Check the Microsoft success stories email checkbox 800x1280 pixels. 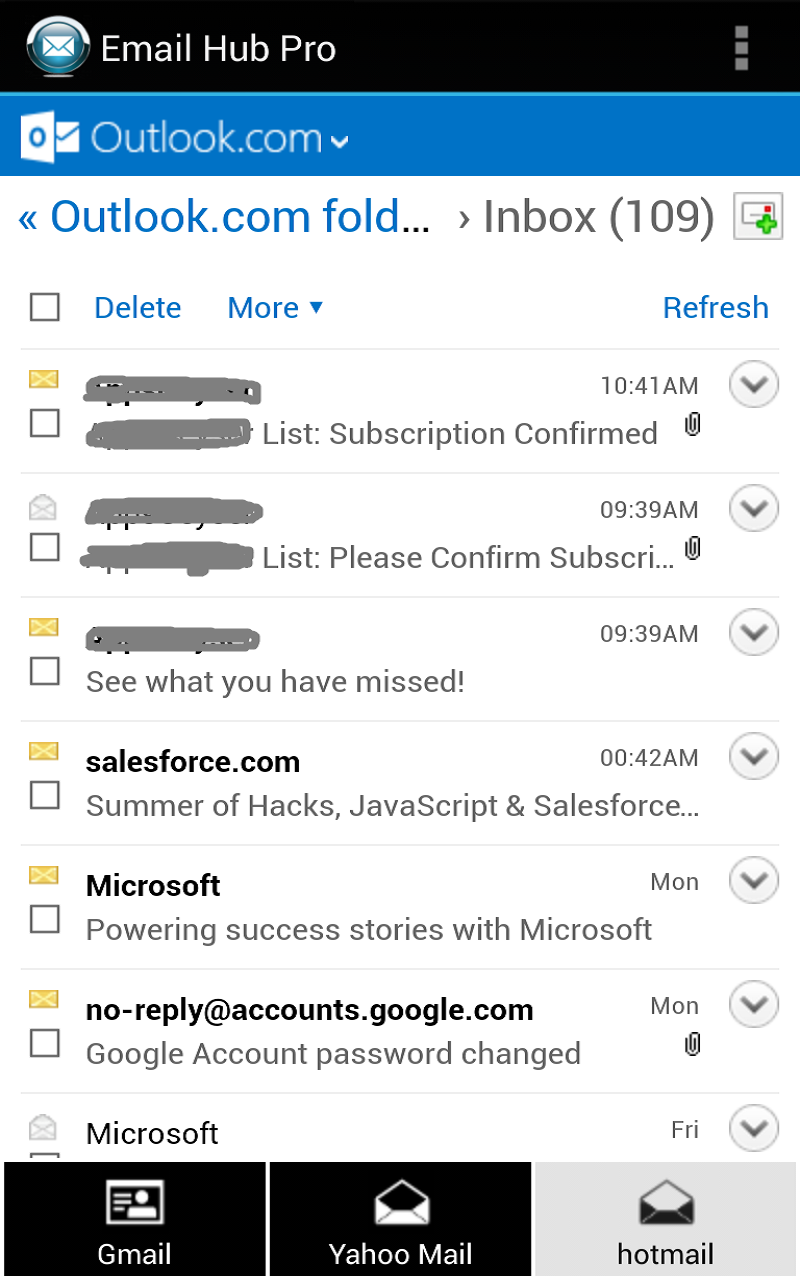coord(44,920)
